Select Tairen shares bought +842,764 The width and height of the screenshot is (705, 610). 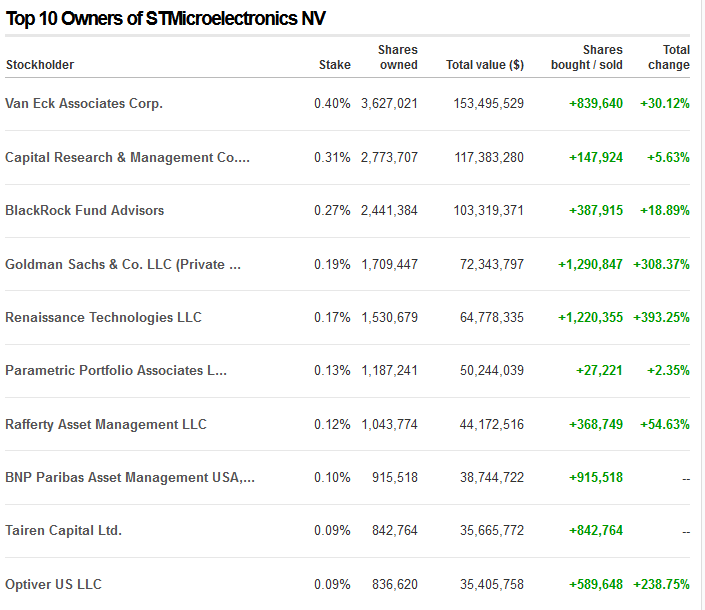(596, 530)
